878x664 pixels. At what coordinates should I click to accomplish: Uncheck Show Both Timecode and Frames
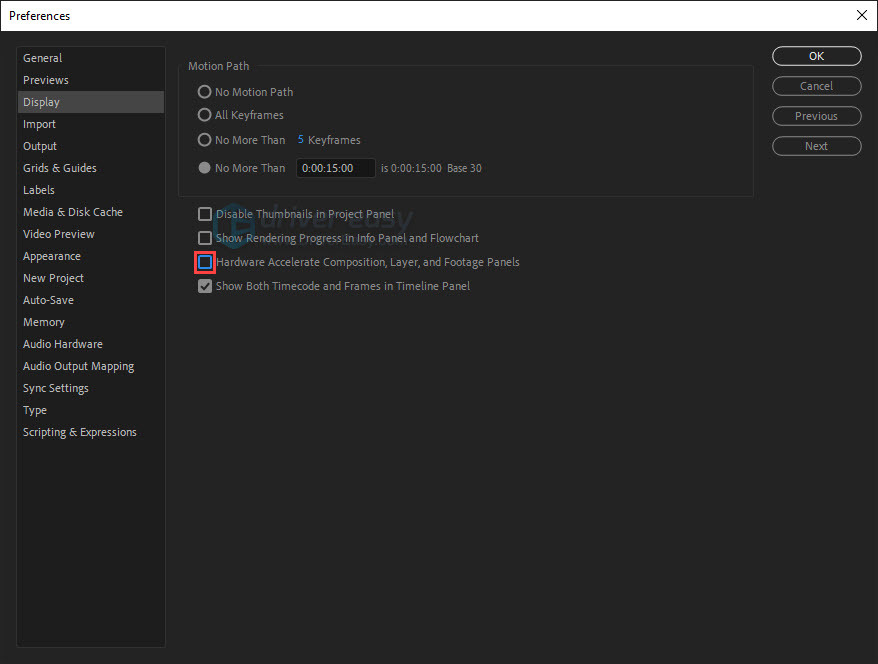pos(205,286)
